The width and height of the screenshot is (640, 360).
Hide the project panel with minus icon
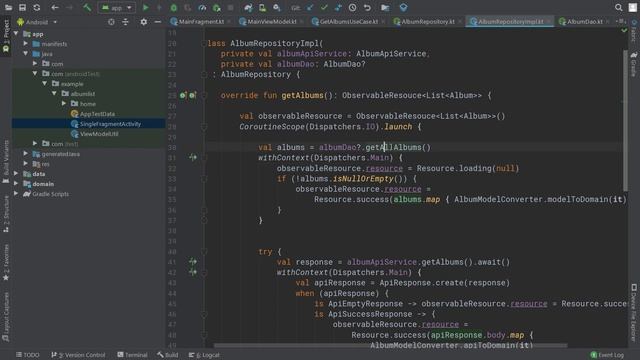click(158, 22)
